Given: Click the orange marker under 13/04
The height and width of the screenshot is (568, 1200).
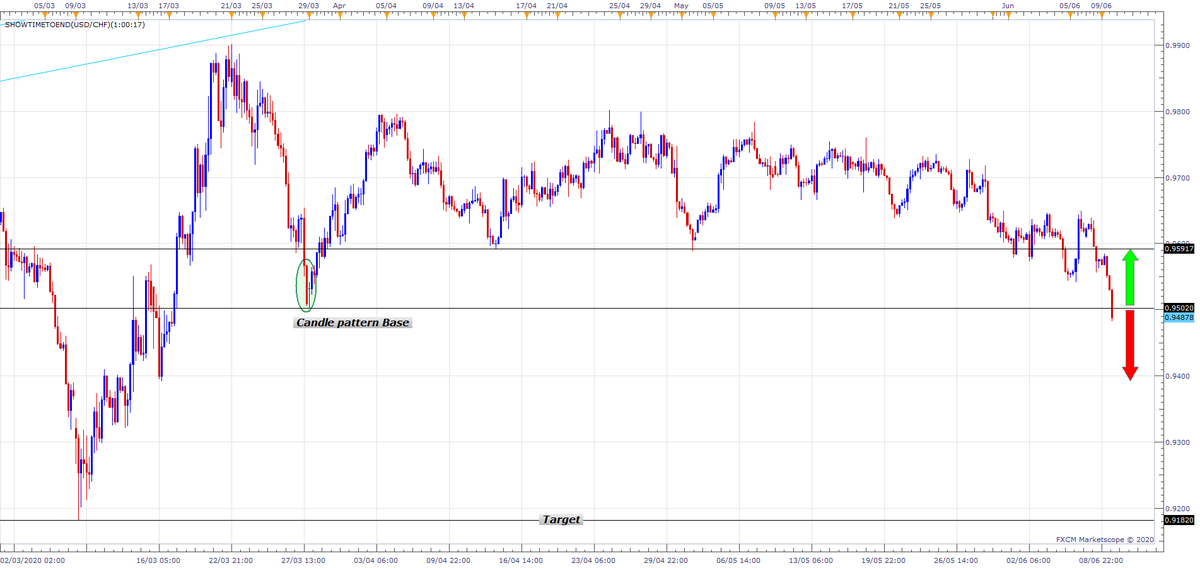Looking at the screenshot, I should (464, 15).
